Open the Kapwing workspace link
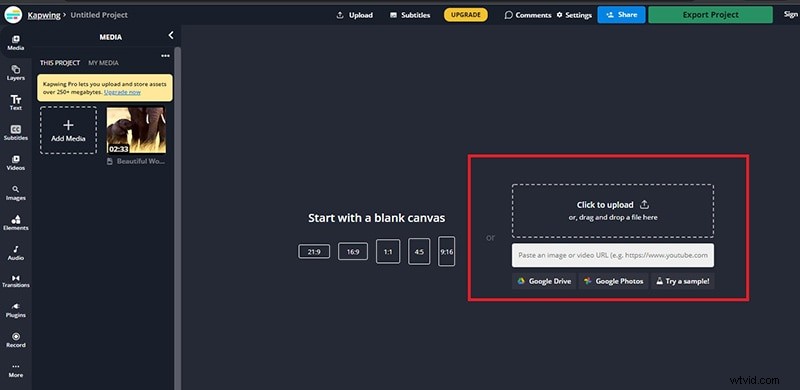 (43, 15)
